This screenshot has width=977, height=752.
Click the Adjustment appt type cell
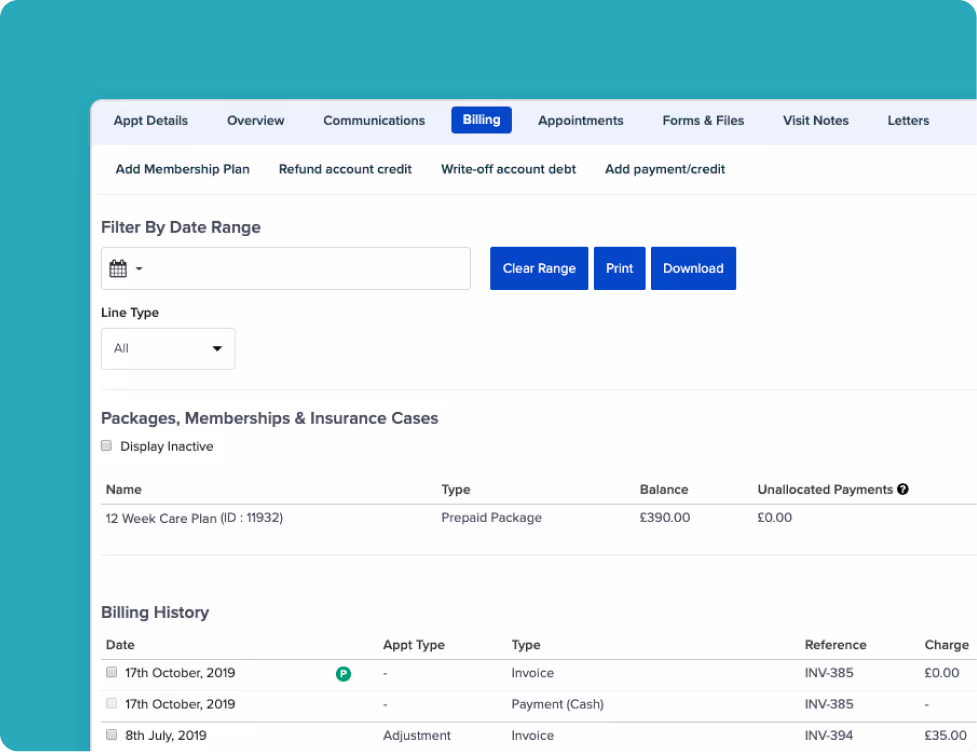[x=417, y=735]
